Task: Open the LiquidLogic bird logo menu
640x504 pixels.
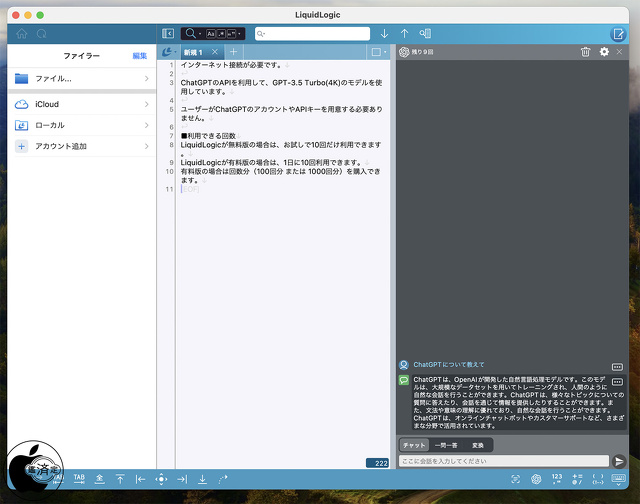Action: pos(168,52)
